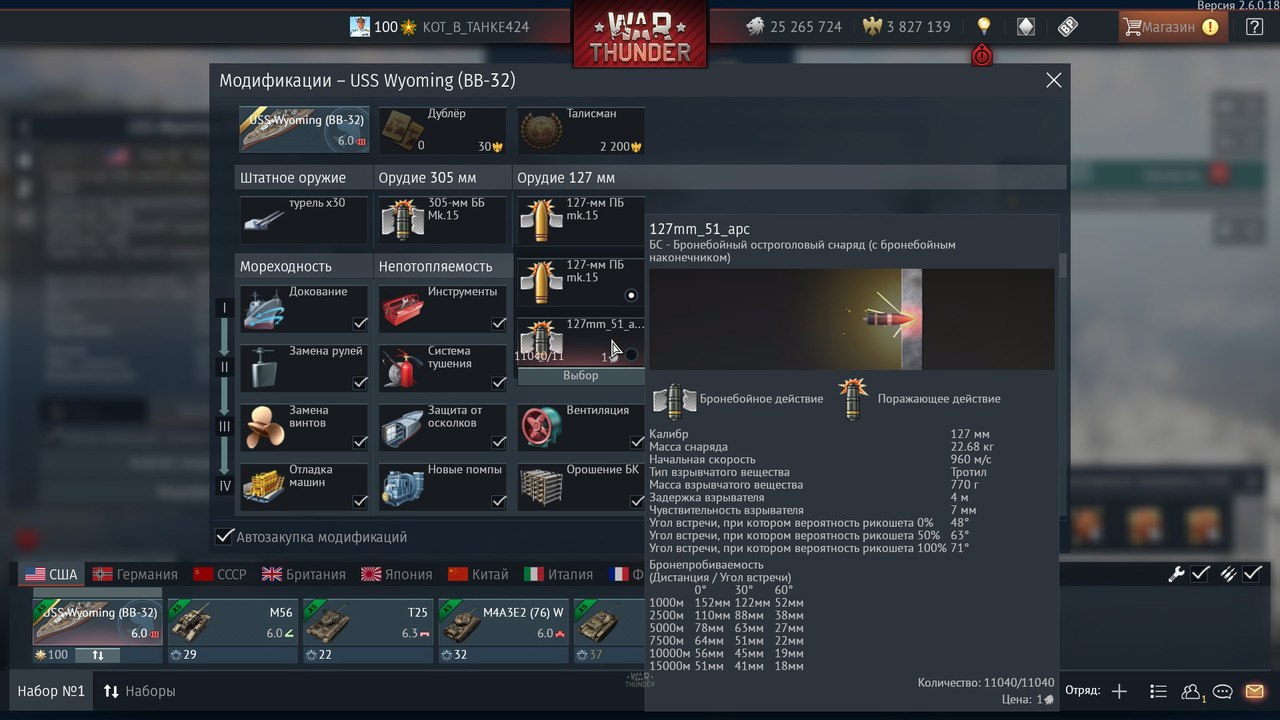The width and height of the screenshot is (1280, 720).
Task: Open the orange mail envelope icon
Action: click(x=1254, y=691)
